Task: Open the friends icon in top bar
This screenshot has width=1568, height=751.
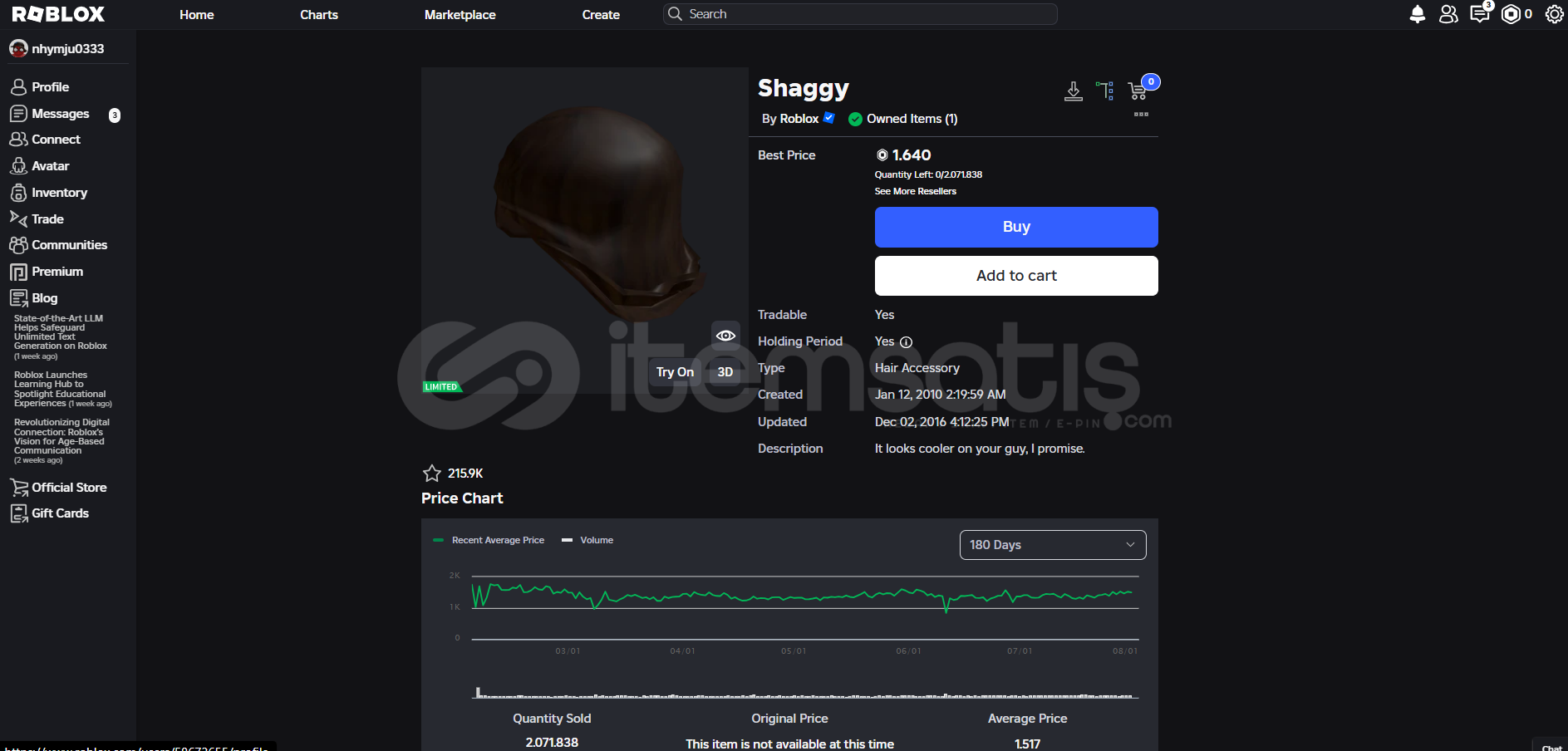Action: (x=1448, y=14)
